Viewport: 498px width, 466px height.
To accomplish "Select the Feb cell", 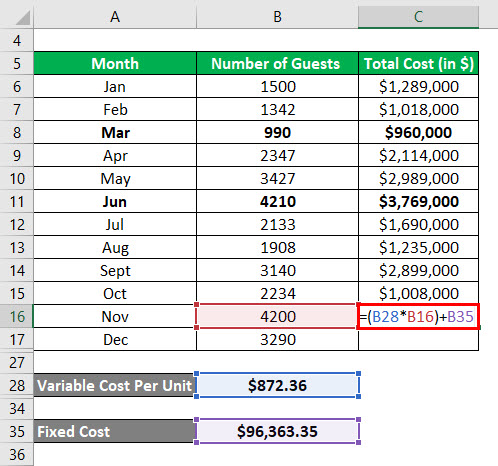I will [115, 109].
